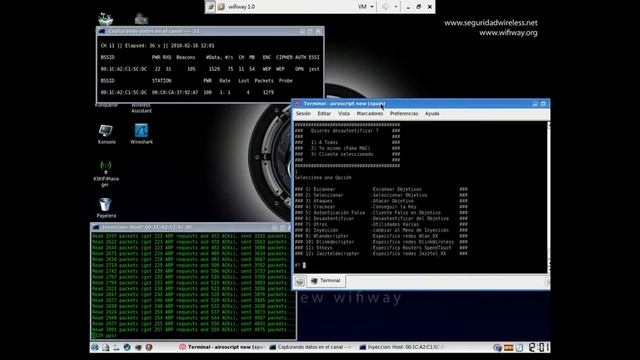Click the boat-shaped desktop icon at top

click(106, 19)
